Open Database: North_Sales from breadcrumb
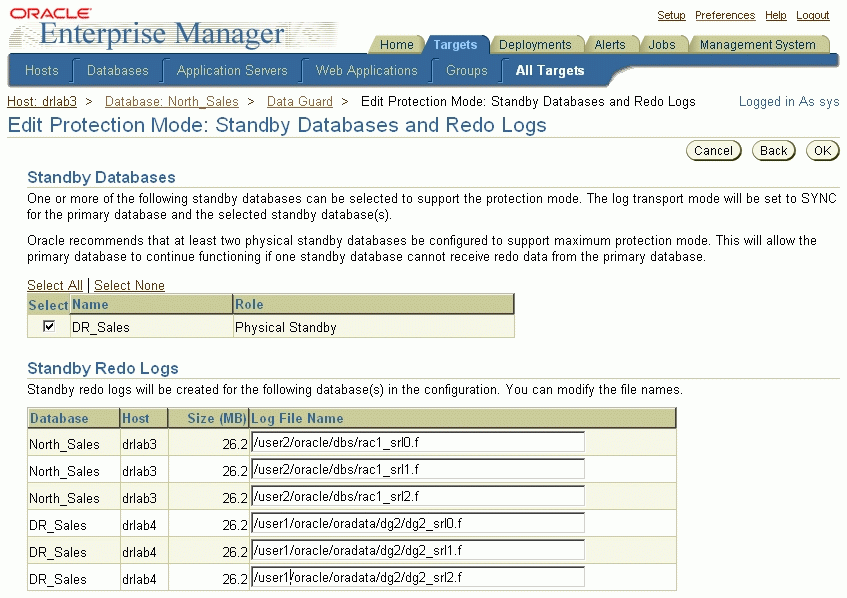Image resolution: width=847 pixels, height=598 pixels. click(x=170, y=101)
